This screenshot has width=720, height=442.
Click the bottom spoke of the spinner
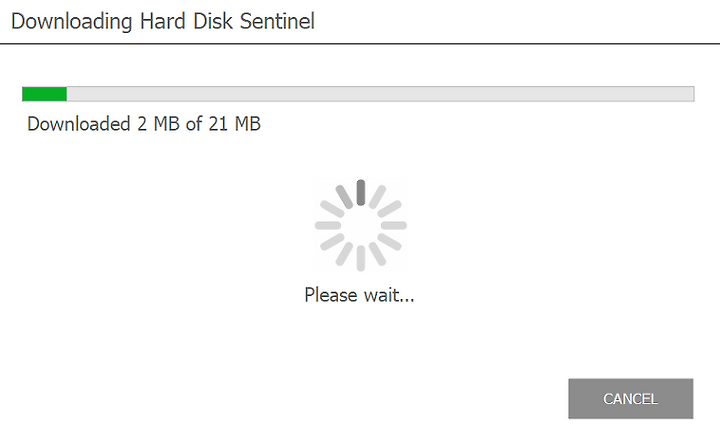click(361, 258)
